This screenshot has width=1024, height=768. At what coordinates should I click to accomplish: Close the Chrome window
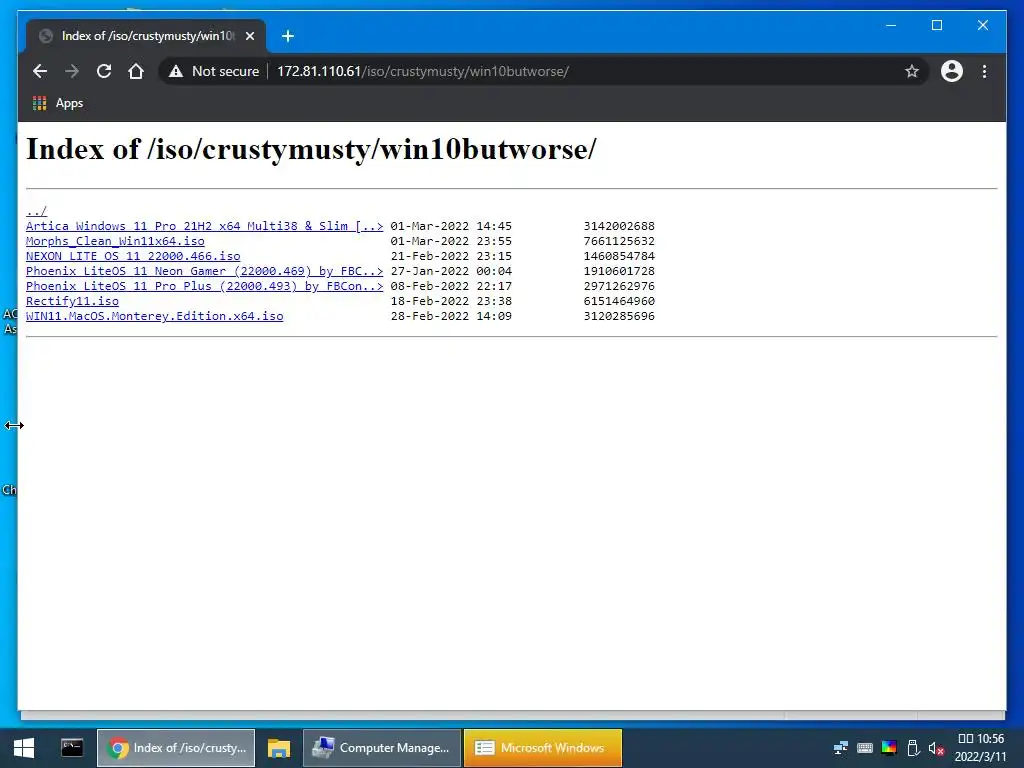pos(982,25)
